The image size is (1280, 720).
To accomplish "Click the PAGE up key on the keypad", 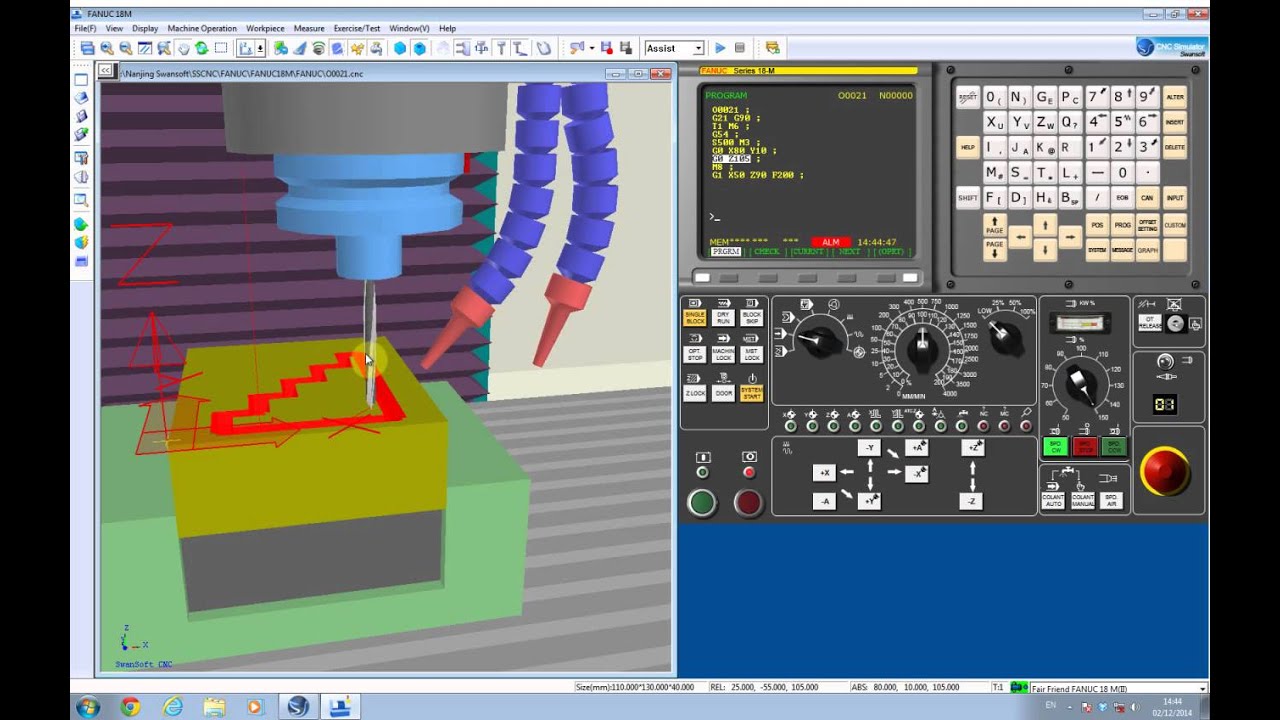I will tap(994, 224).
